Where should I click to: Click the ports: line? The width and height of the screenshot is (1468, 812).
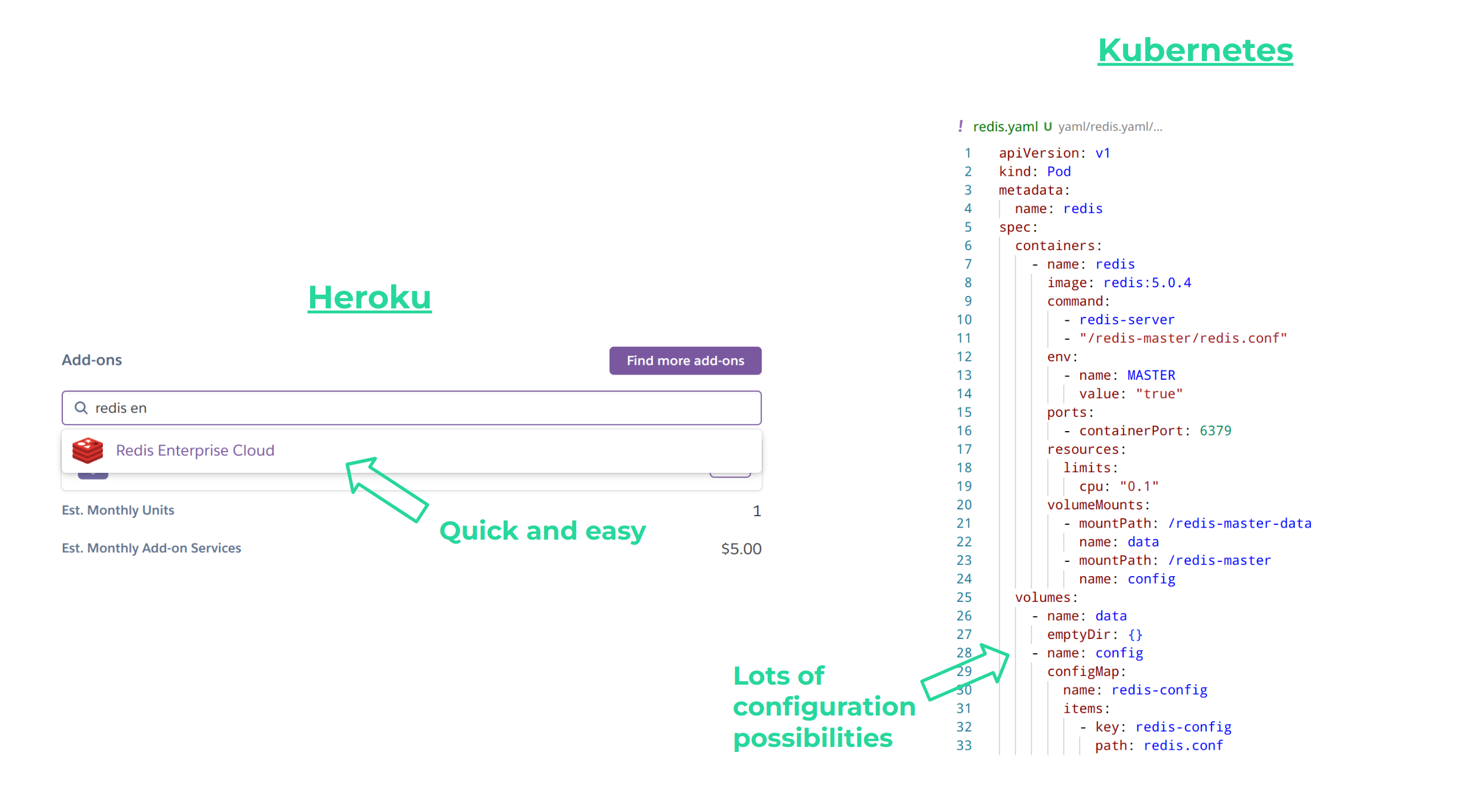(1070, 412)
